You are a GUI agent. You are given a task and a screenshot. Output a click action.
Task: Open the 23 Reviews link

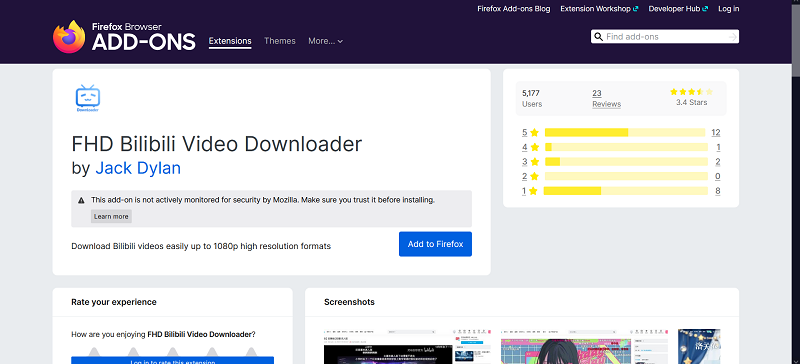606,99
